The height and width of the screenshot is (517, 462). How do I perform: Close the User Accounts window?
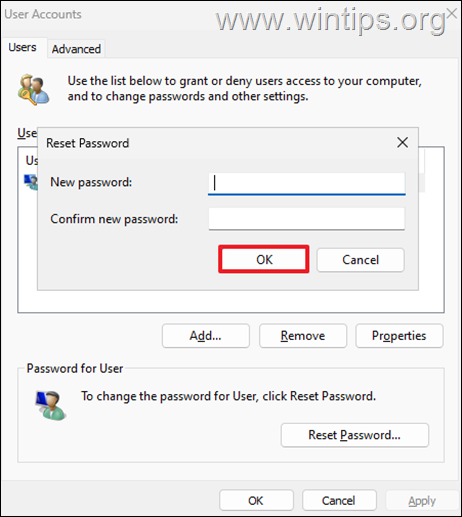(x=452, y=13)
